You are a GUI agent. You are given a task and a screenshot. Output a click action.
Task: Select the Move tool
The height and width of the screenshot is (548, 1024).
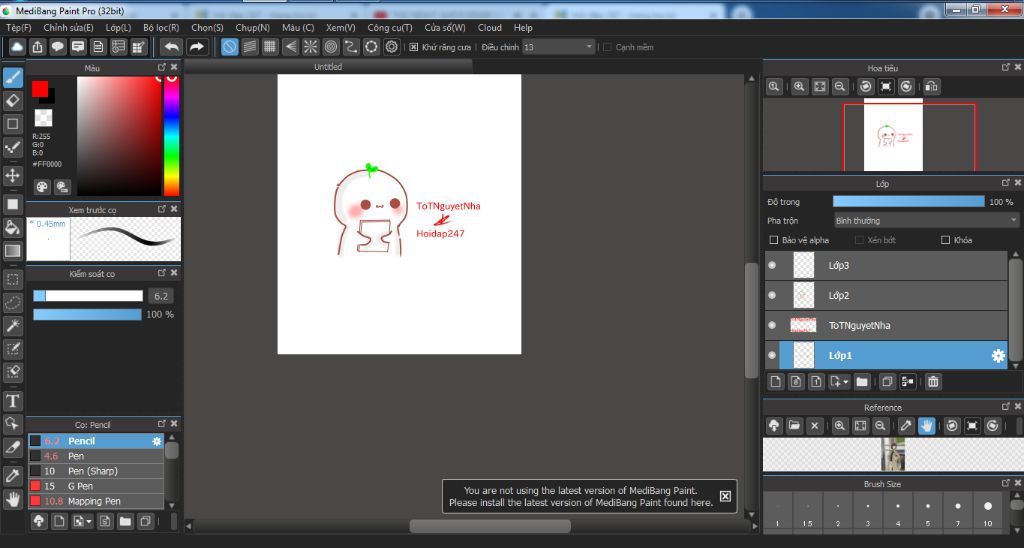point(12,175)
